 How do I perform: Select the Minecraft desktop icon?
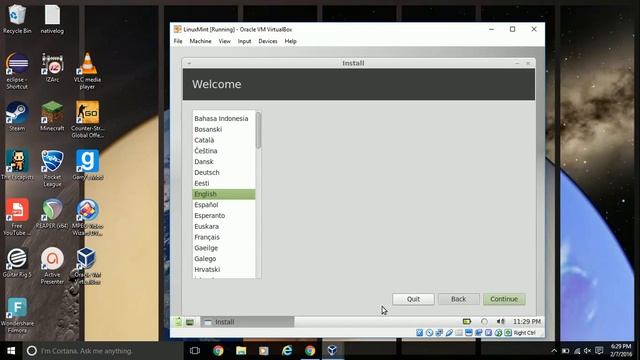pos(52,116)
